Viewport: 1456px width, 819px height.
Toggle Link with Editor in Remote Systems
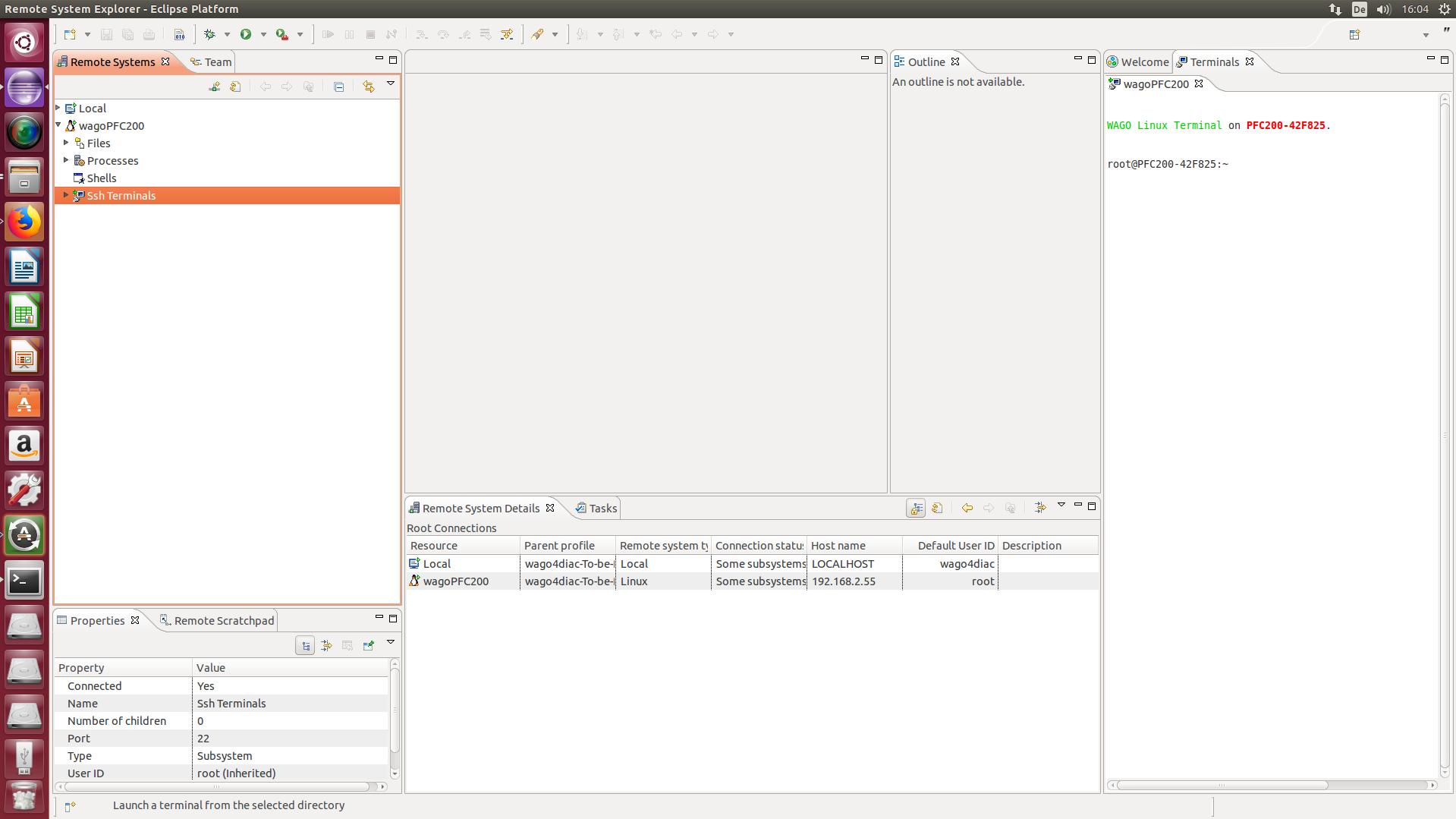pyautogui.click(x=369, y=87)
